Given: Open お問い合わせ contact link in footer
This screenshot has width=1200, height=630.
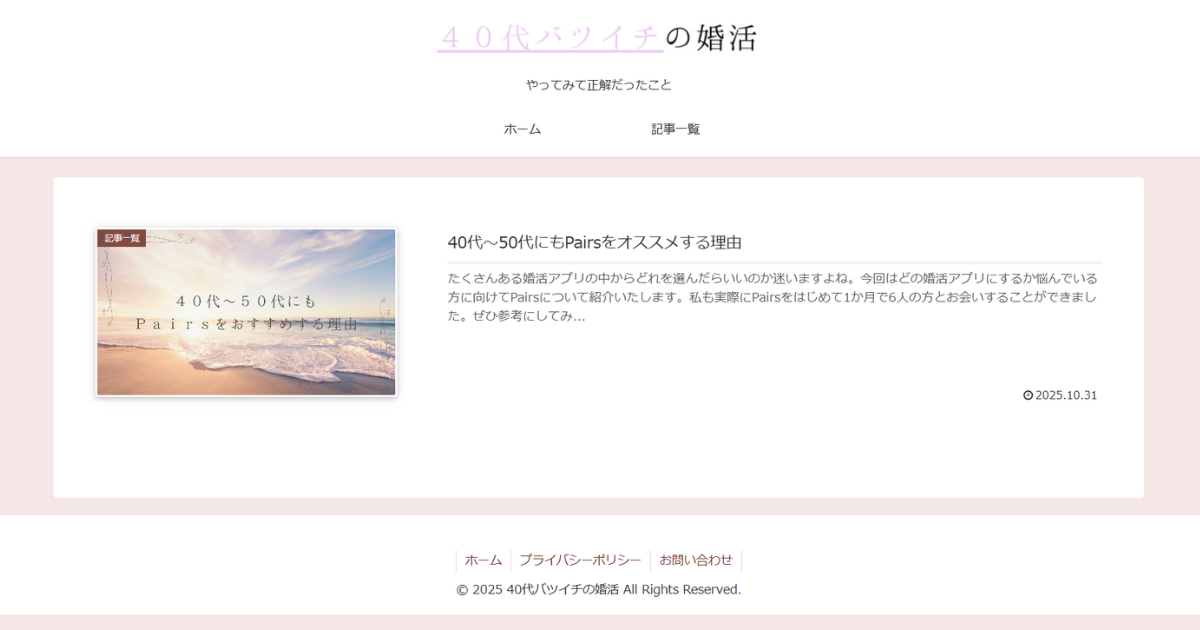Looking at the screenshot, I should 695,560.
